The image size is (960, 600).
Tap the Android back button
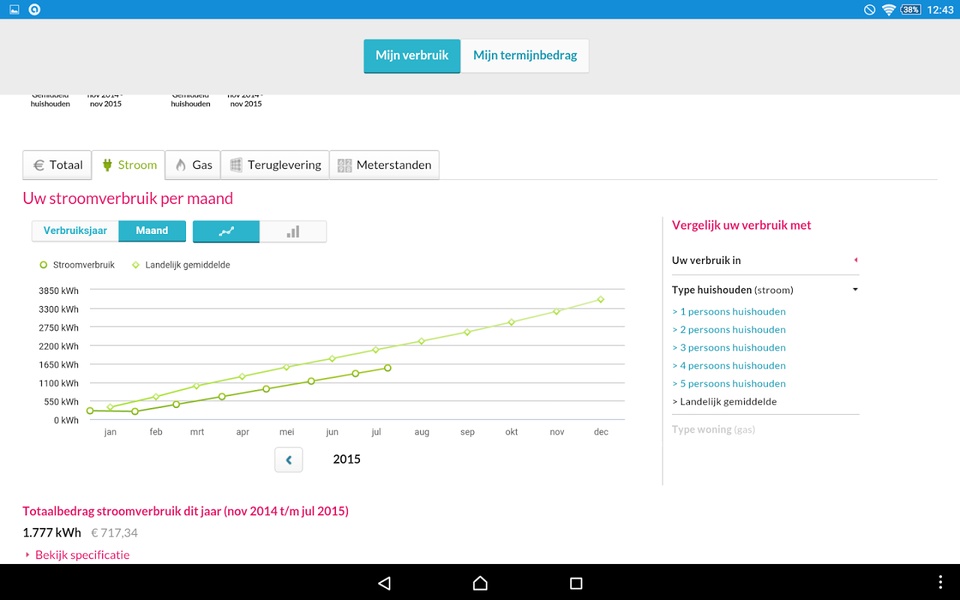coord(384,583)
